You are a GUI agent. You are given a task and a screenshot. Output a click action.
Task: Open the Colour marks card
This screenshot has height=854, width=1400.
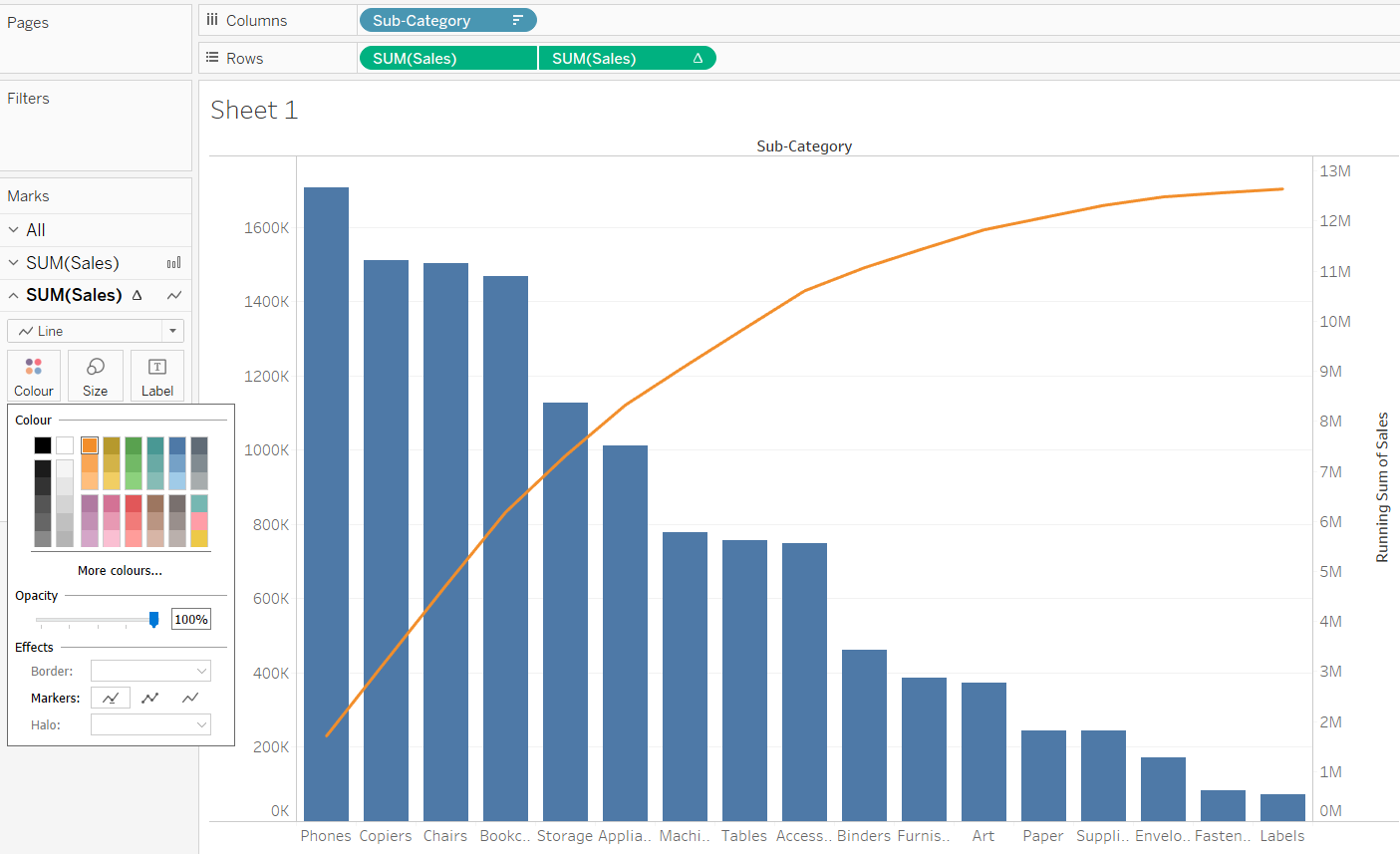click(x=34, y=376)
